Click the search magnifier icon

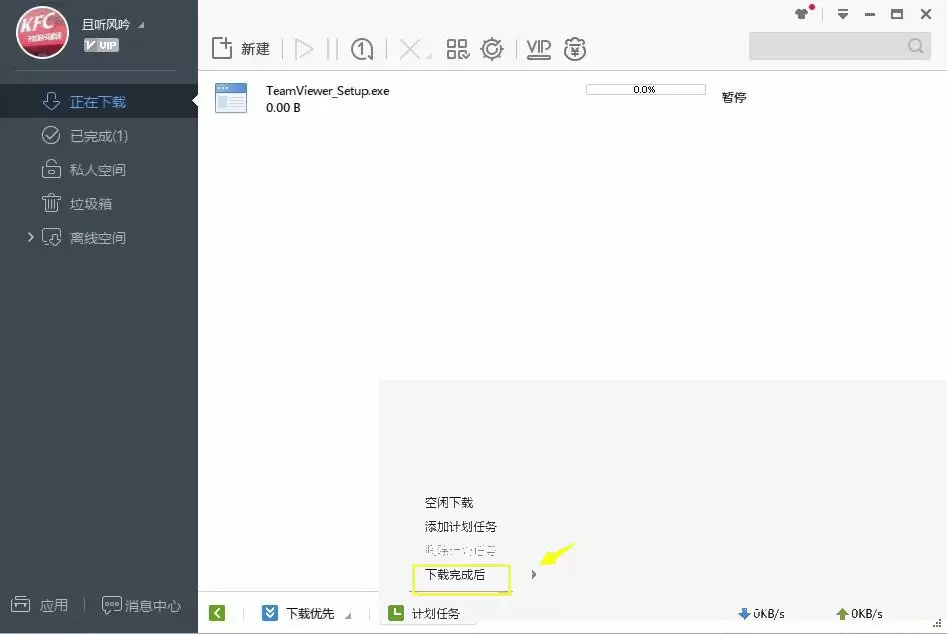[x=916, y=46]
